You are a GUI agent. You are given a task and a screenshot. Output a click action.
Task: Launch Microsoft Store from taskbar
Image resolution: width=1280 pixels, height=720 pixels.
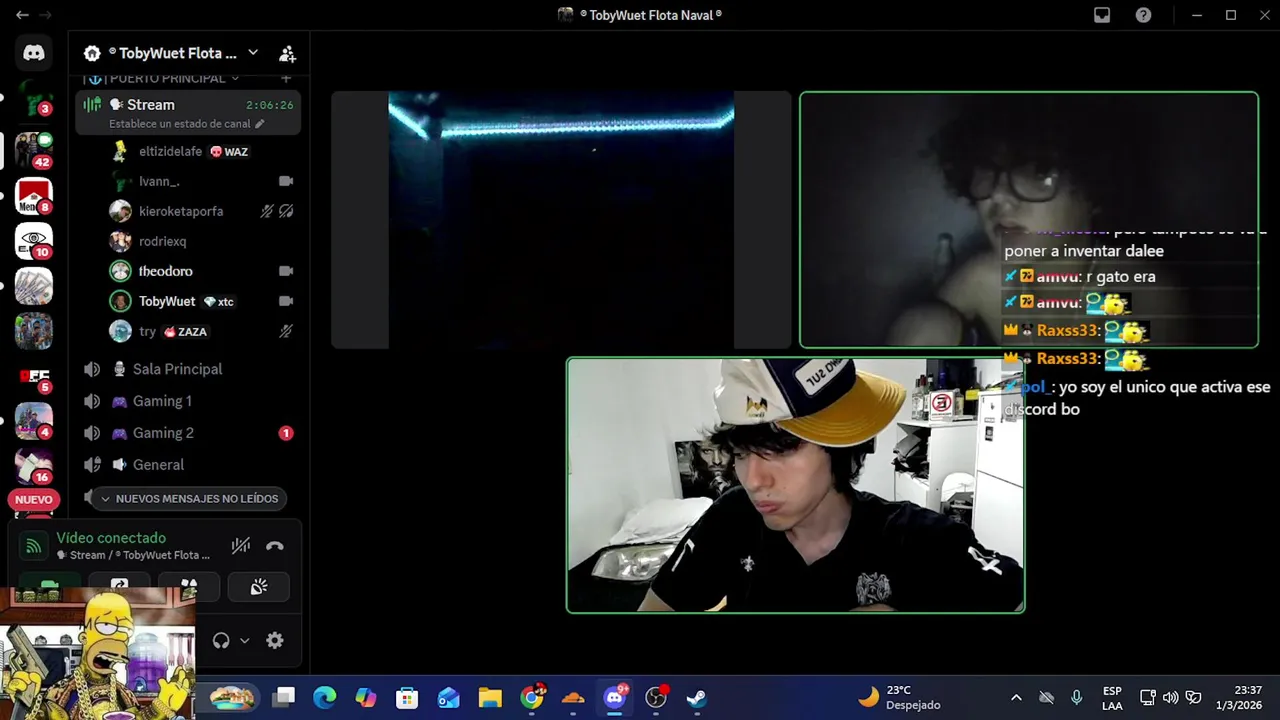(407, 697)
